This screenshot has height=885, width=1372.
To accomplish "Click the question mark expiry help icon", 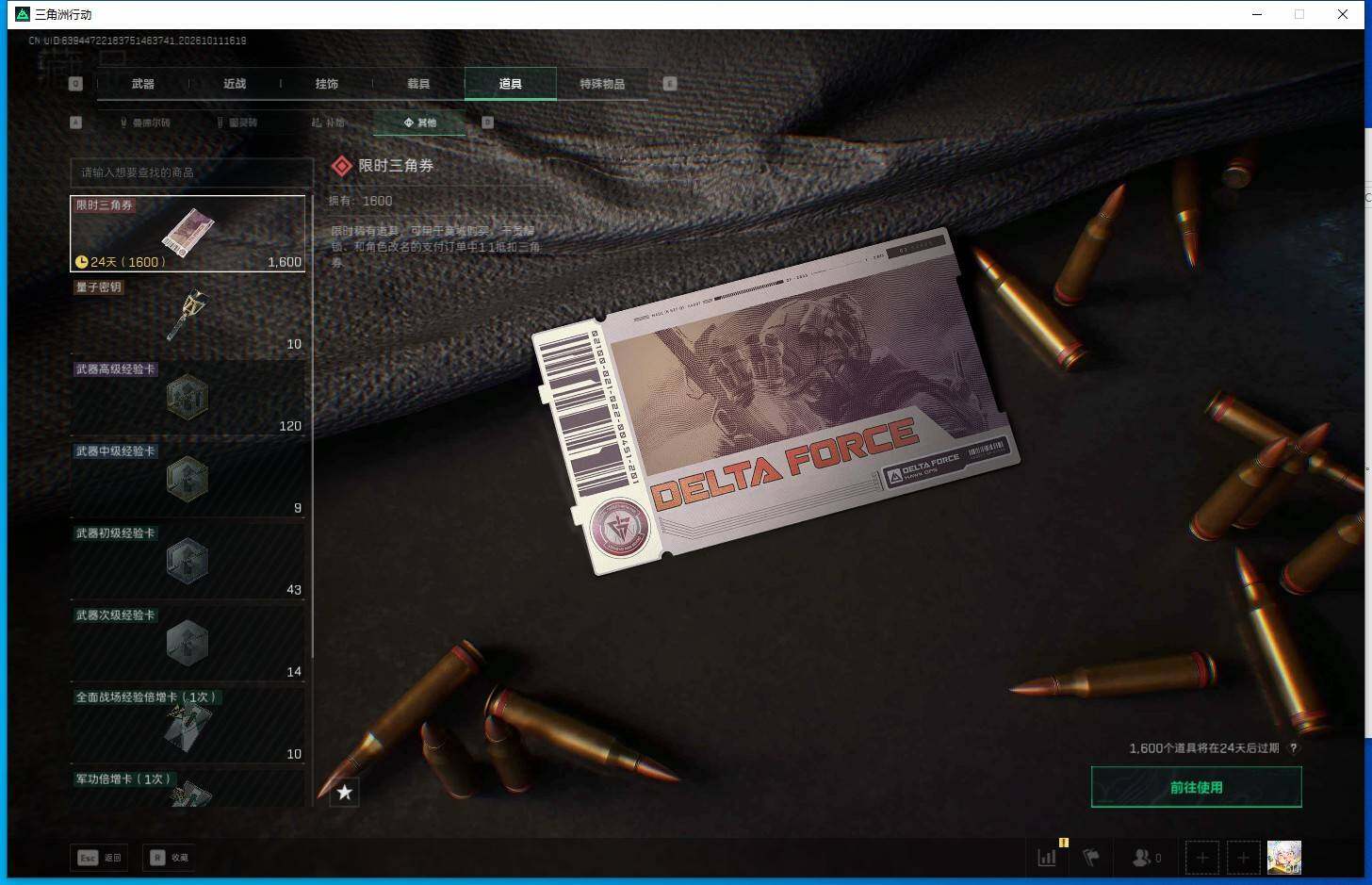I will pyautogui.click(x=1294, y=748).
